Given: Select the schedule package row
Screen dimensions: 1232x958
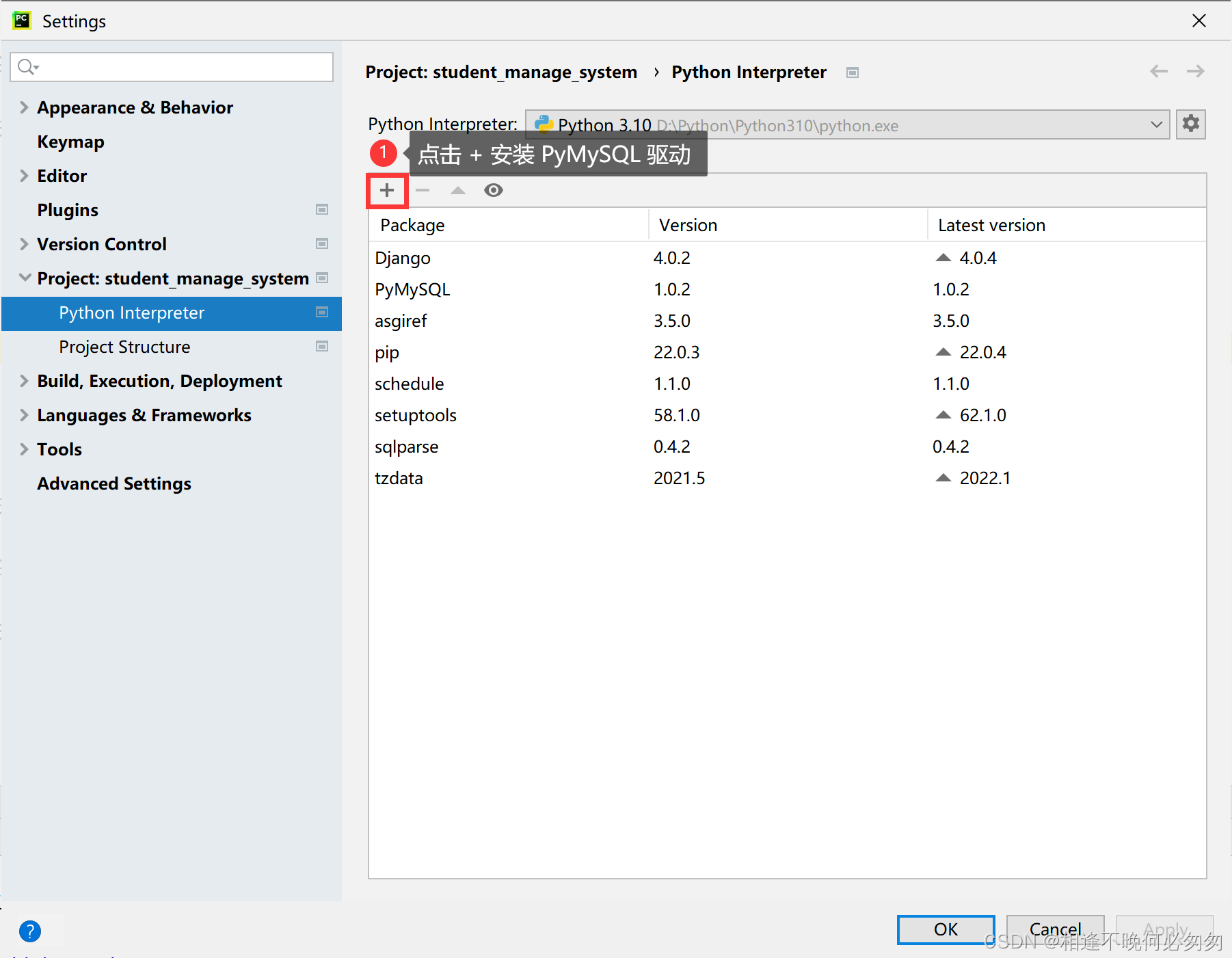Looking at the screenshot, I should (788, 384).
